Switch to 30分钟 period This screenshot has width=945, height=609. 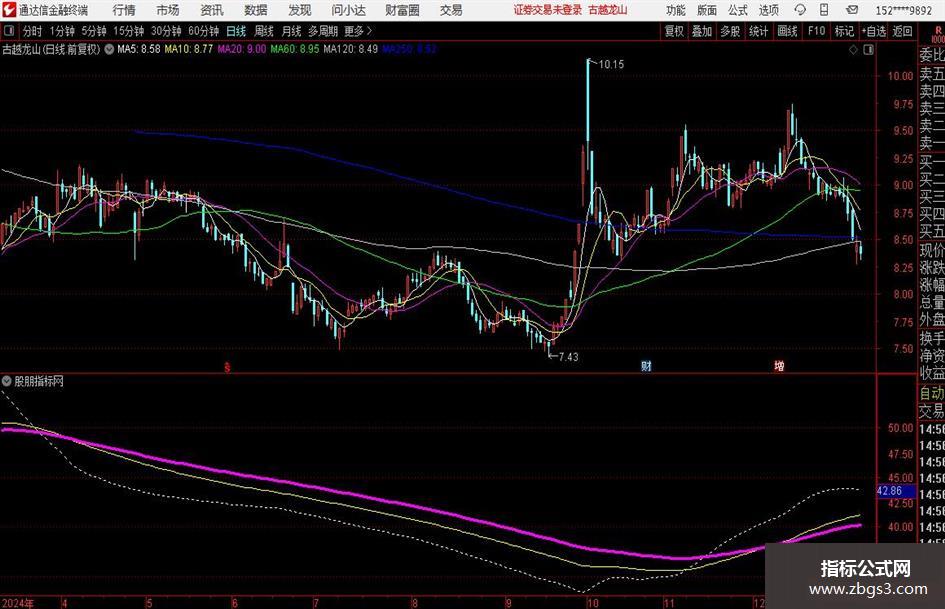166,31
